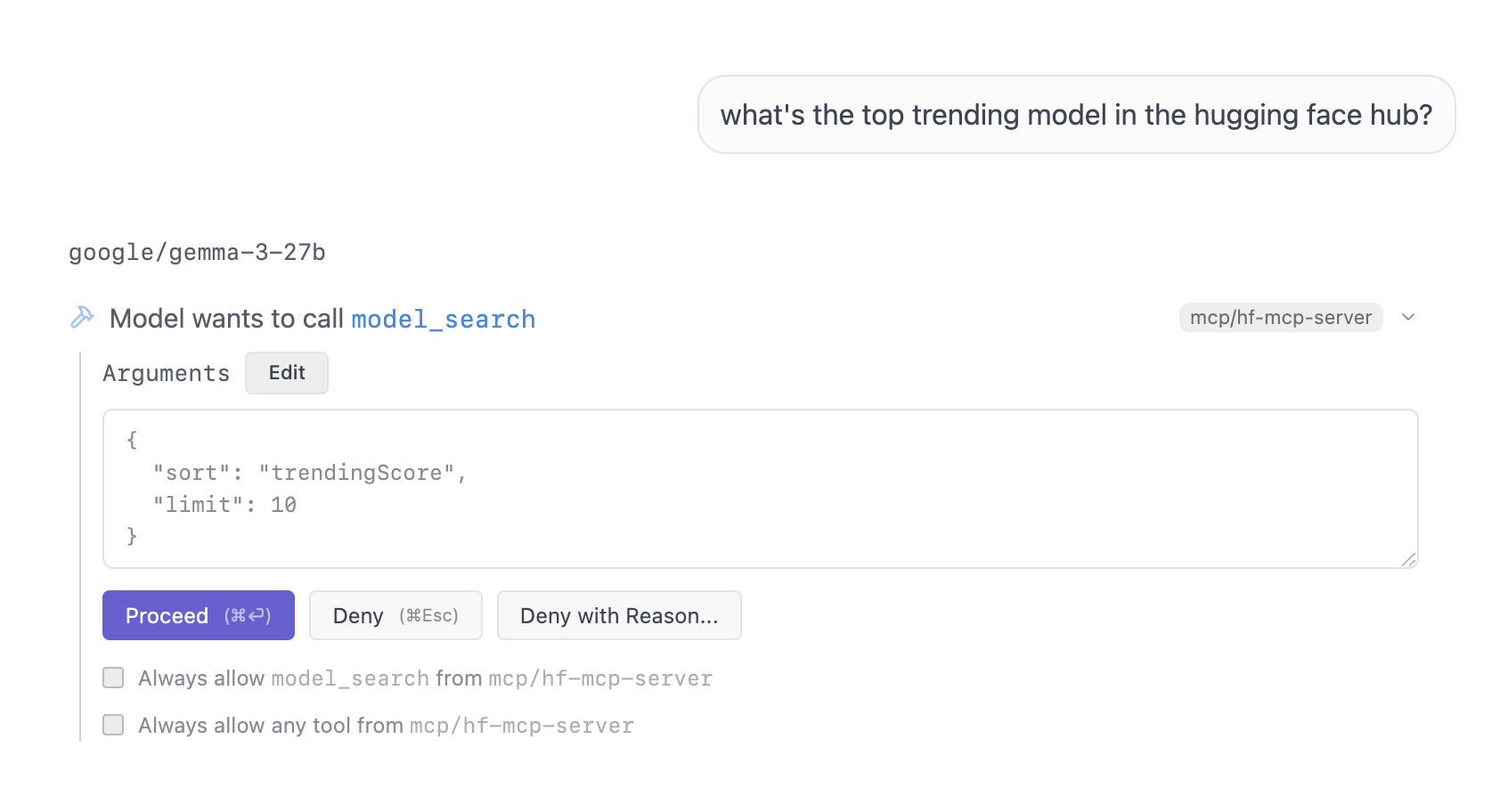Place cursor on the limit value 10
Screen dimensions: 1500x812
[x=283, y=505]
